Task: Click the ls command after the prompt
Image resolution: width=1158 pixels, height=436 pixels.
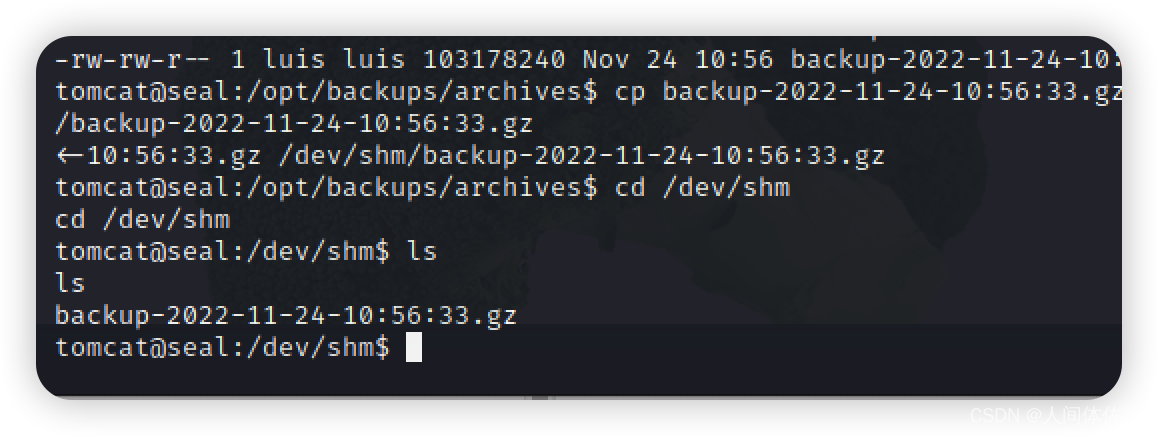Action: [x=422, y=251]
